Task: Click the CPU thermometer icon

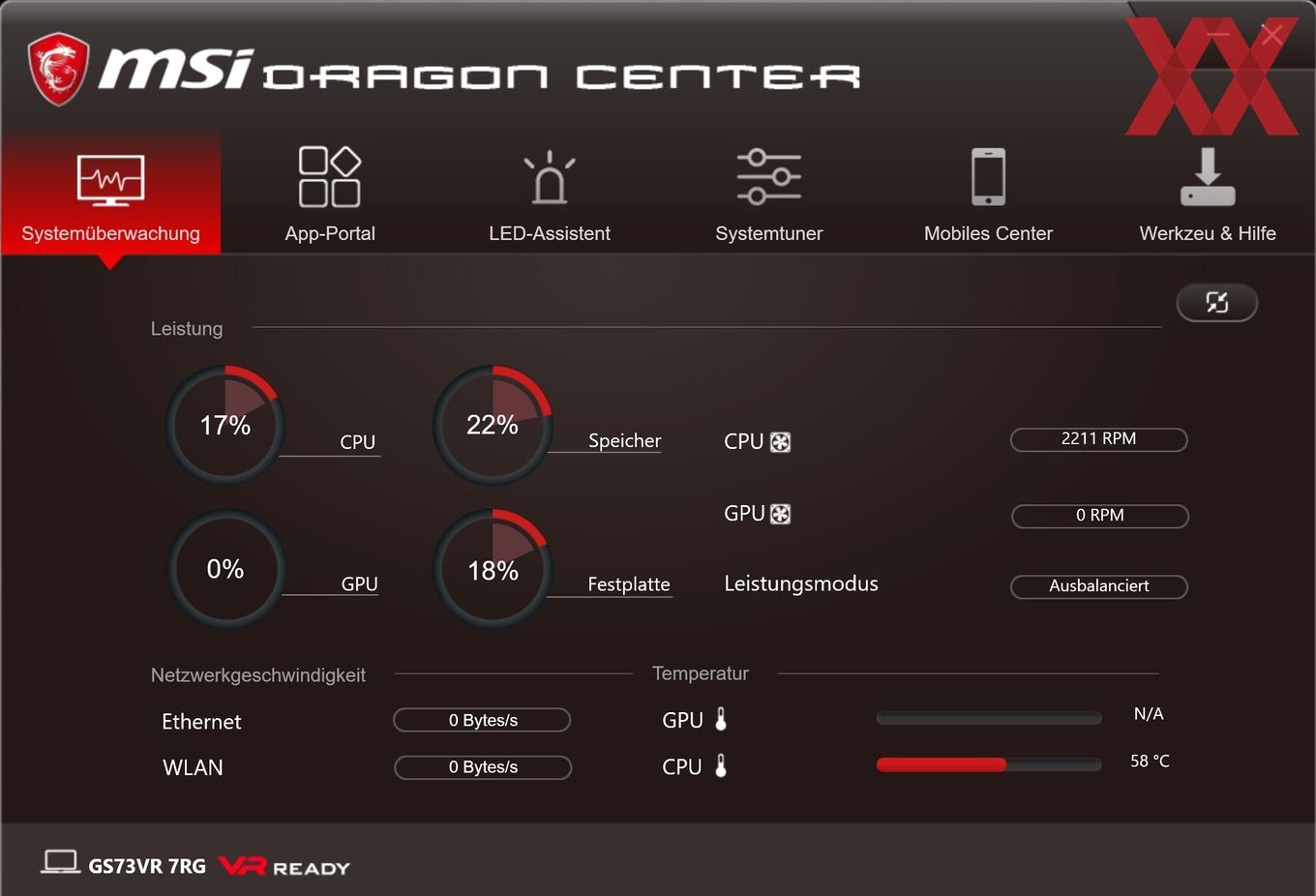Action: click(721, 765)
